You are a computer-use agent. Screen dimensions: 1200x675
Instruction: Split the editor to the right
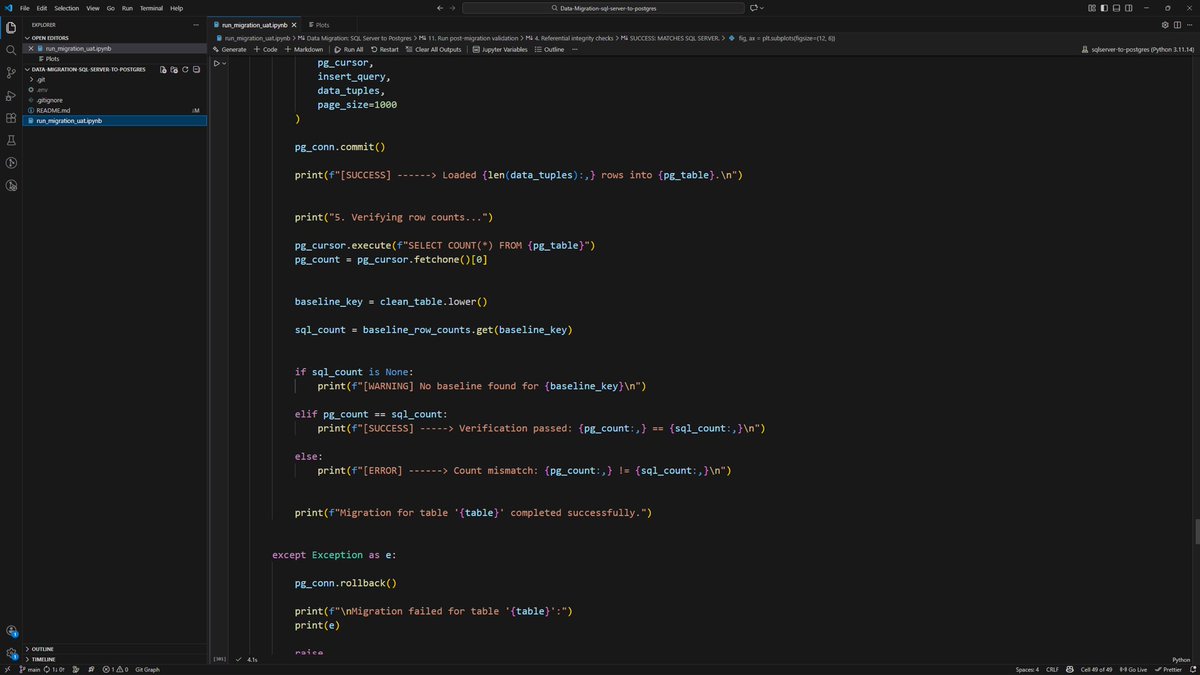pos(1176,24)
